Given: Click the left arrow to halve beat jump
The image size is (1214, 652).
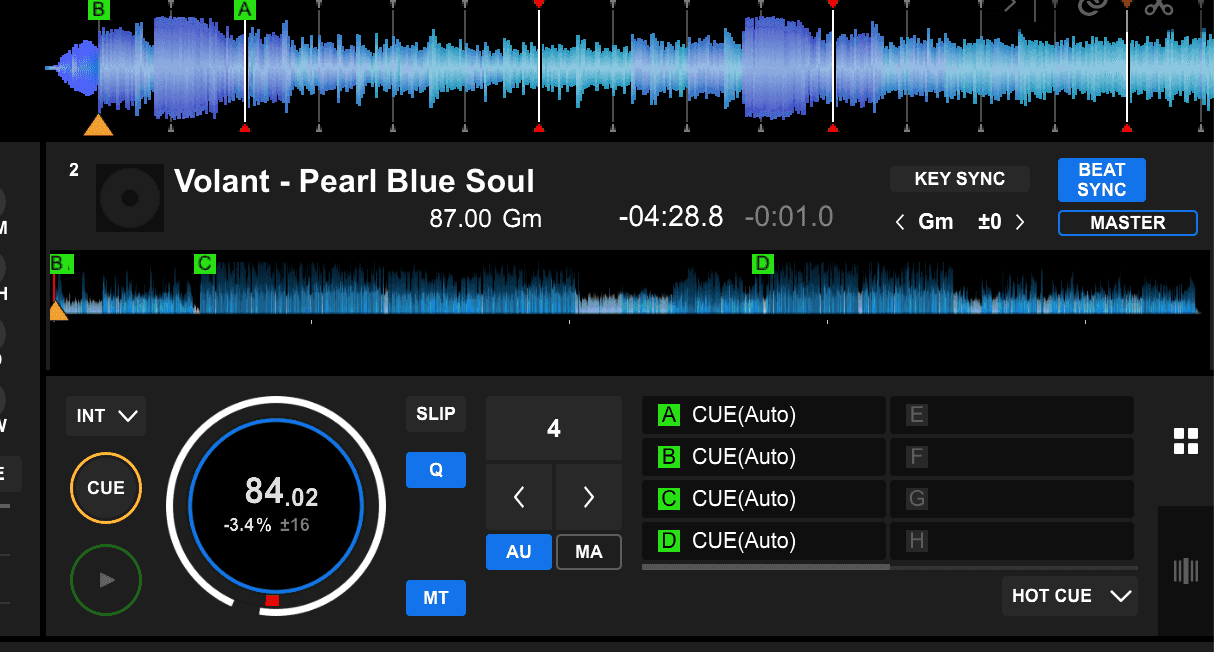Looking at the screenshot, I should pos(519,496).
